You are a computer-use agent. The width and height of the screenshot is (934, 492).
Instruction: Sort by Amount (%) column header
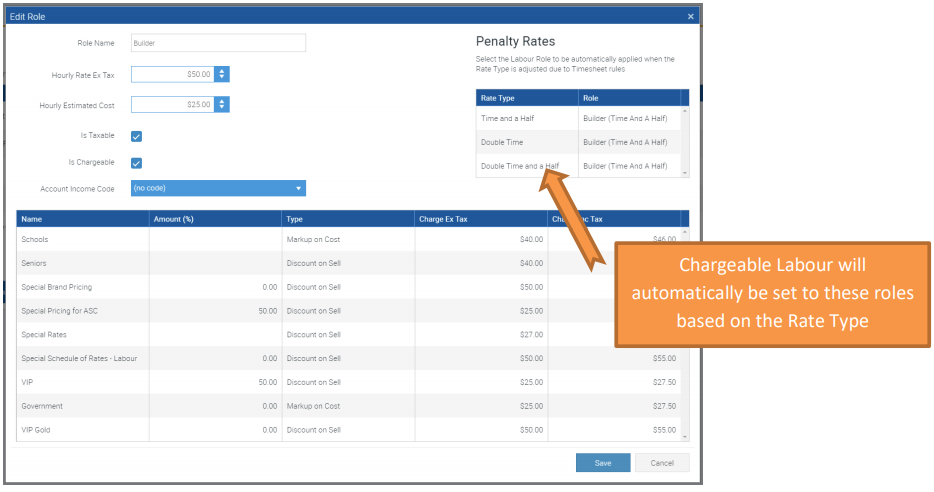215,219
